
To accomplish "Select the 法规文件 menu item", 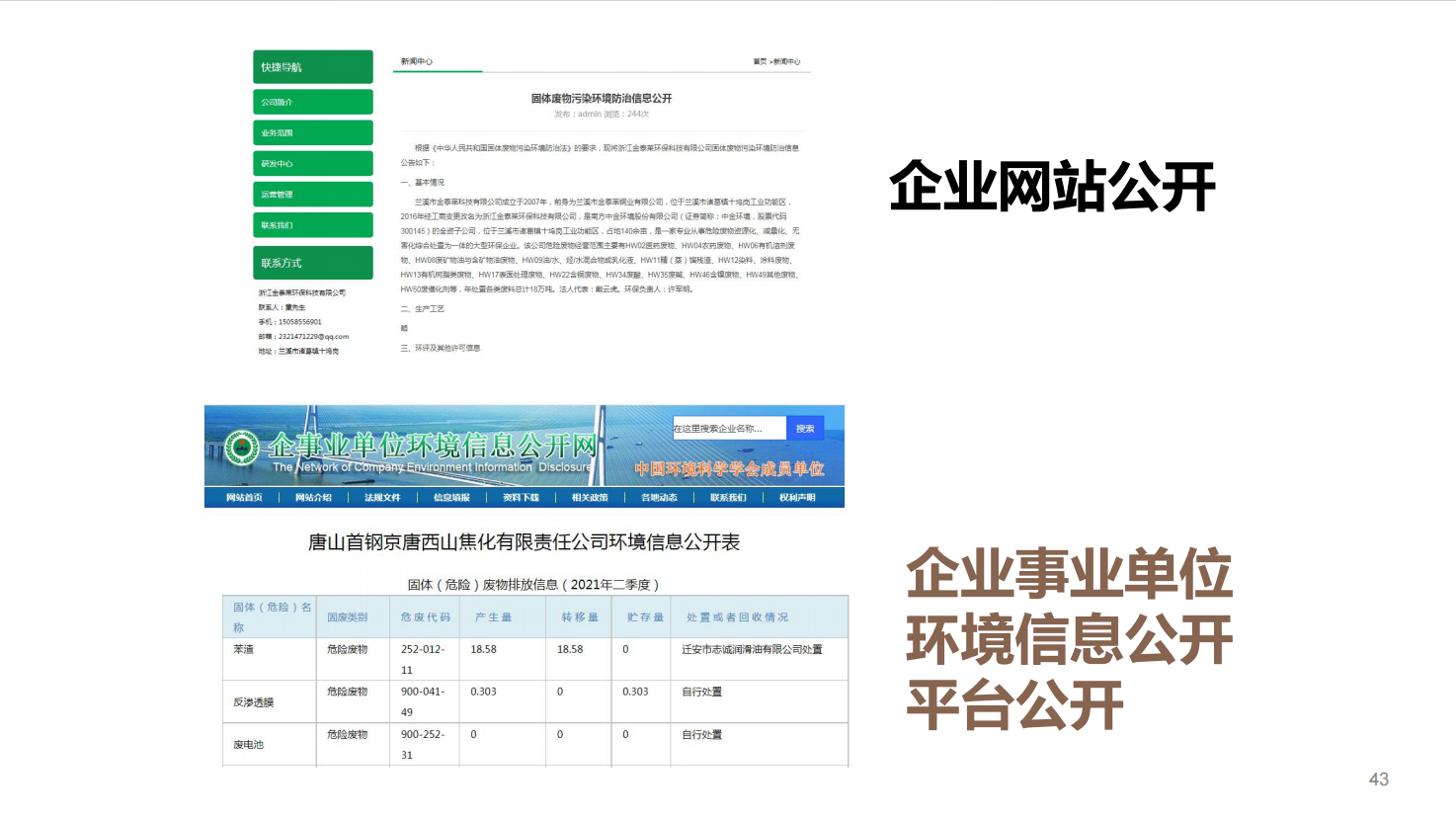I will tap(382, 498).
